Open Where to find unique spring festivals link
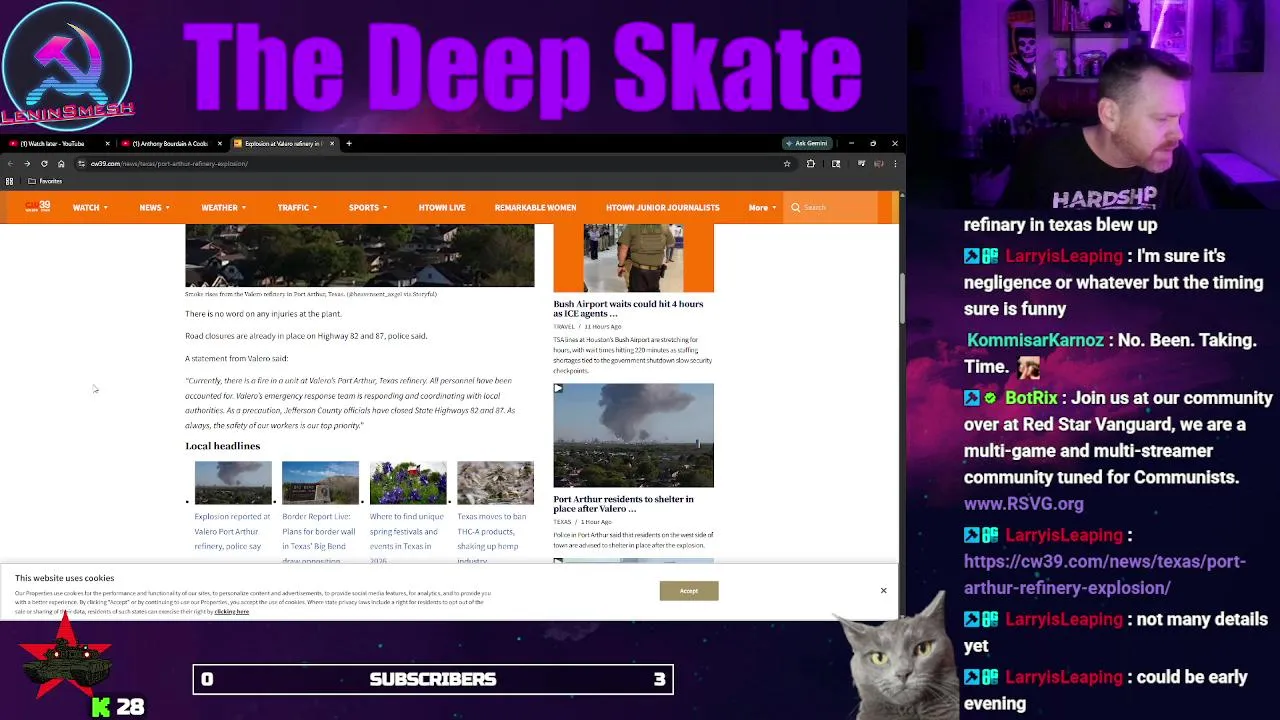This screenshot has height=720, width=1280. tap(406, 538)
